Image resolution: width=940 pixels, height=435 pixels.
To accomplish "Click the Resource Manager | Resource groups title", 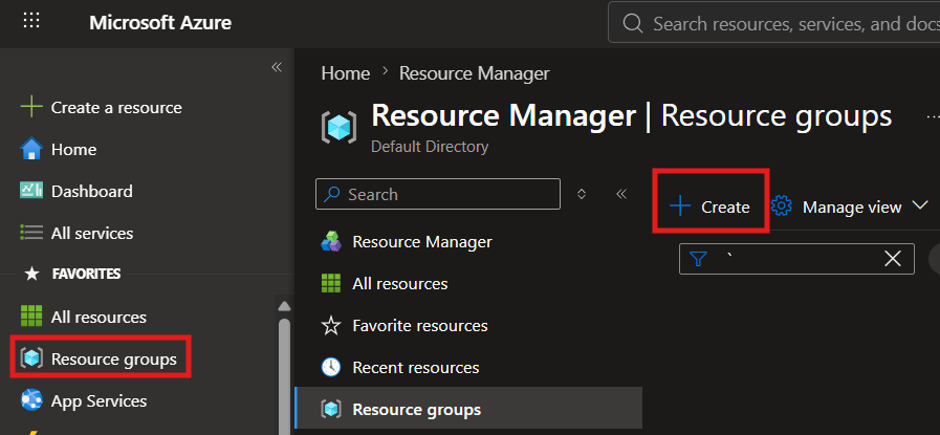I will pyautogui.click(x=632, y=116).
